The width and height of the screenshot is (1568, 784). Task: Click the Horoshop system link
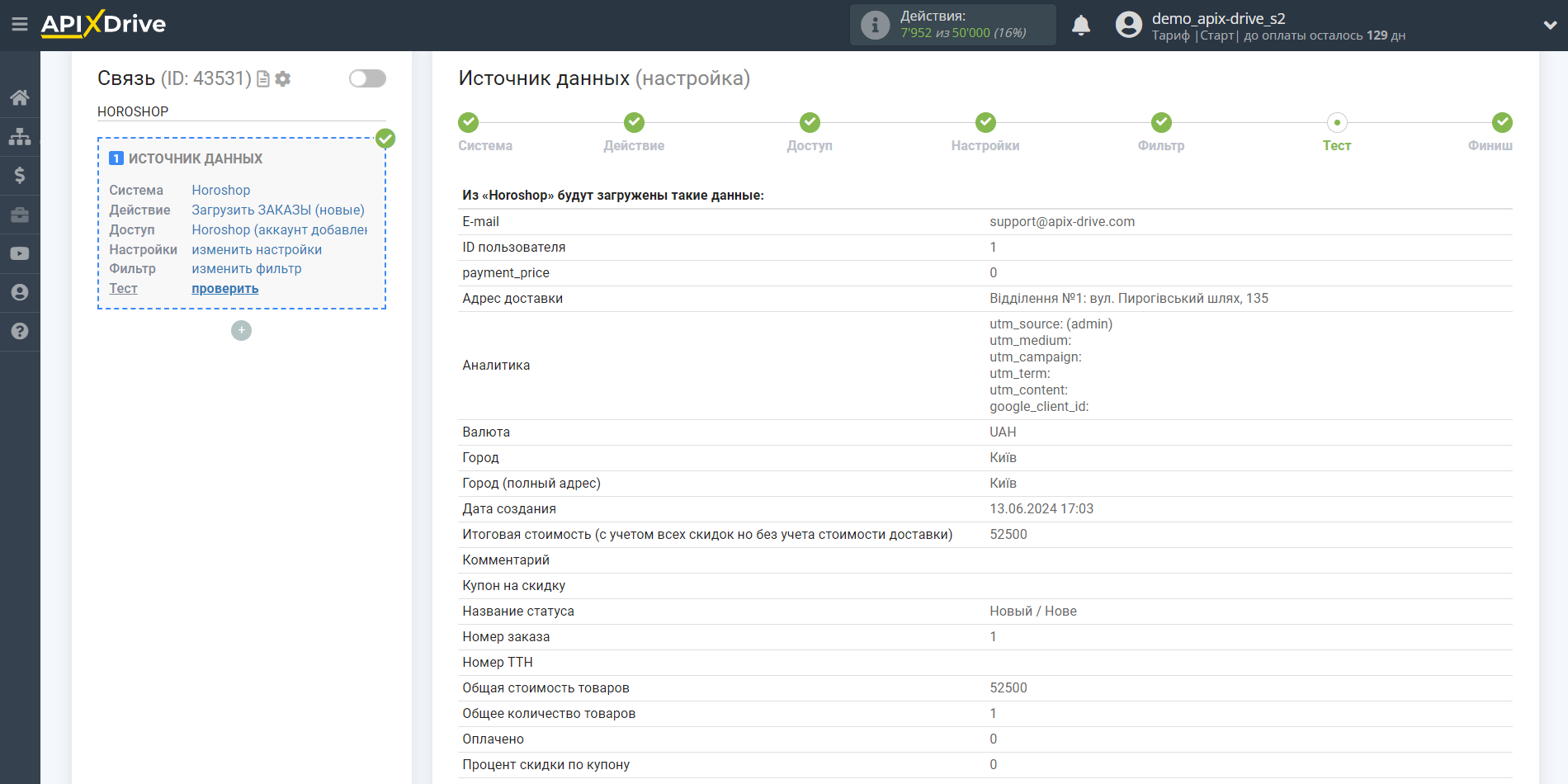220,190
